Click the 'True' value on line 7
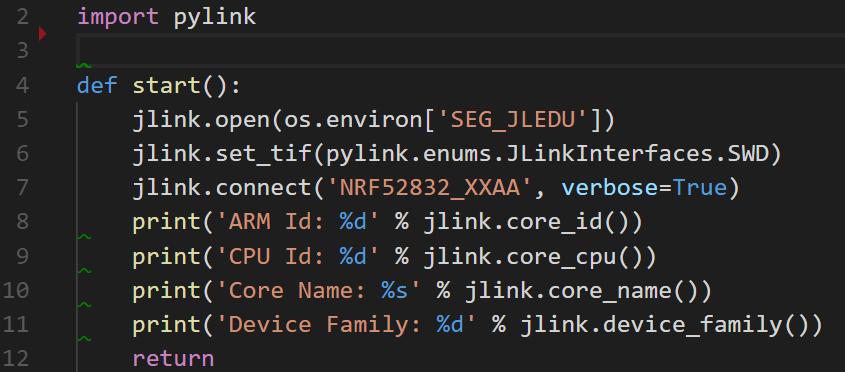The height and width of the screenshot is (372, 845). click(699, 188)
